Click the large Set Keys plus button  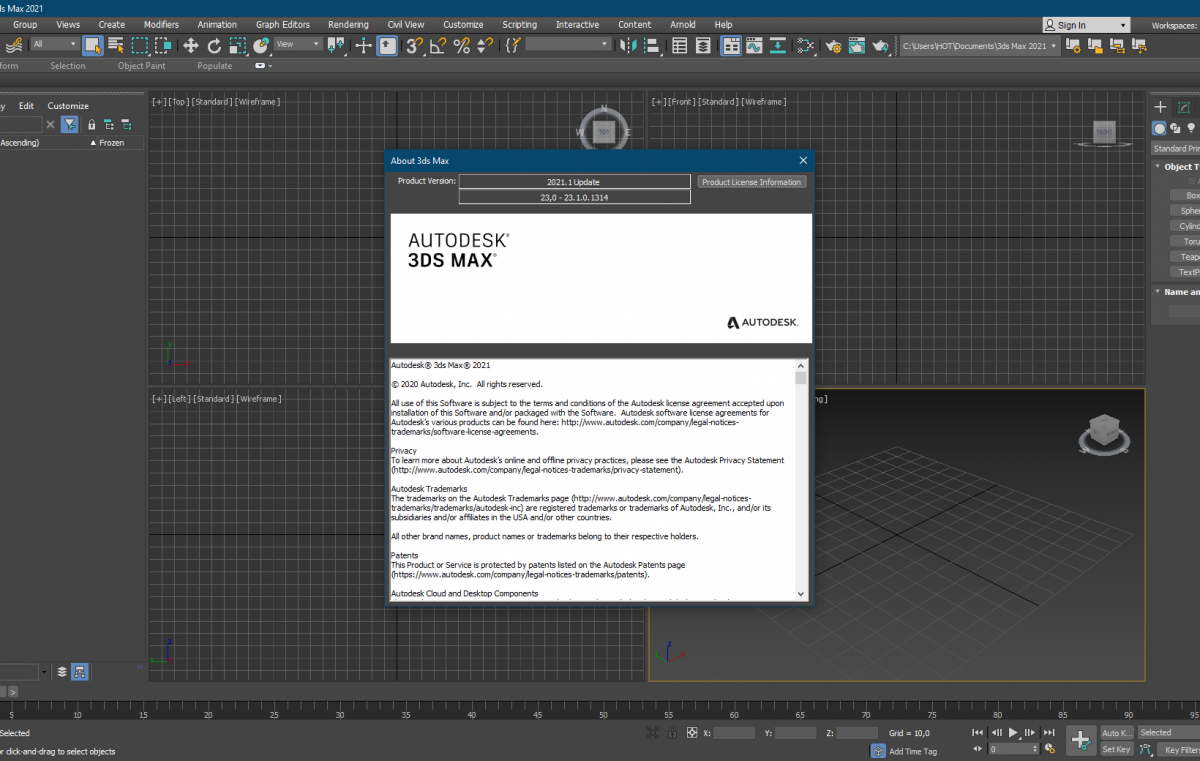[x=1080, y=740]
